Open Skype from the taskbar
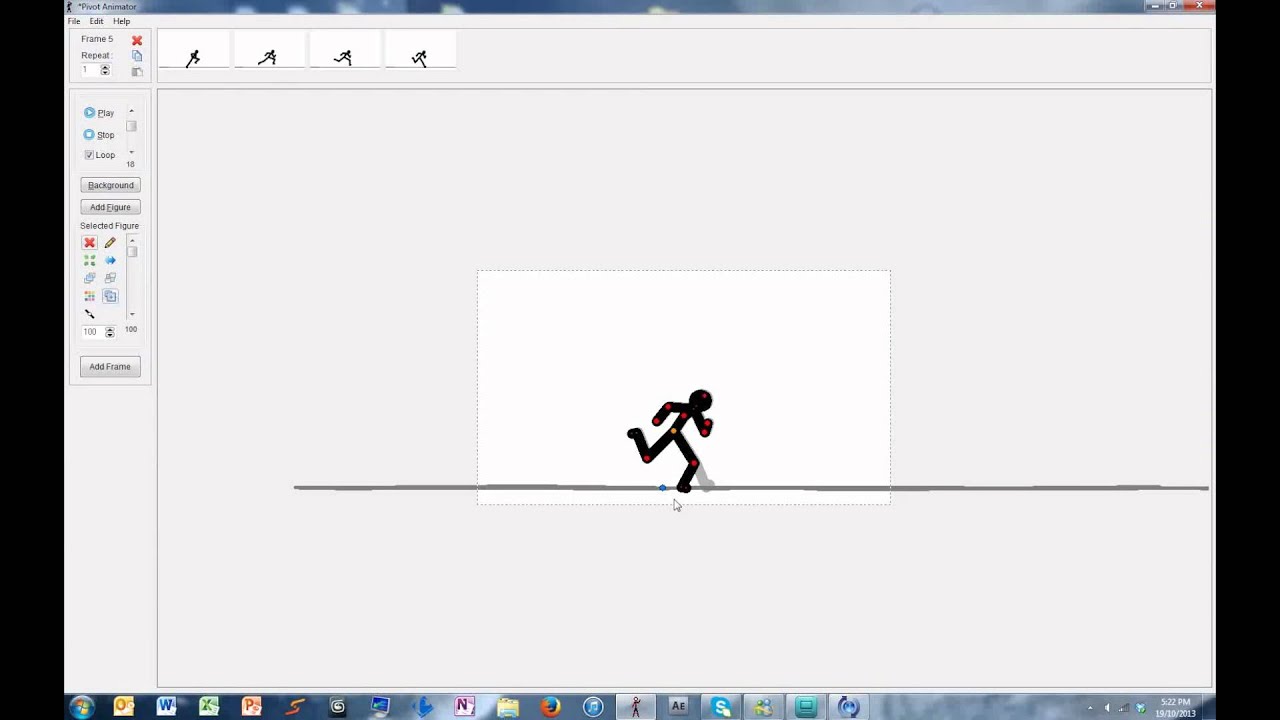The image size is (1280, 720). [x=721, y=707]
